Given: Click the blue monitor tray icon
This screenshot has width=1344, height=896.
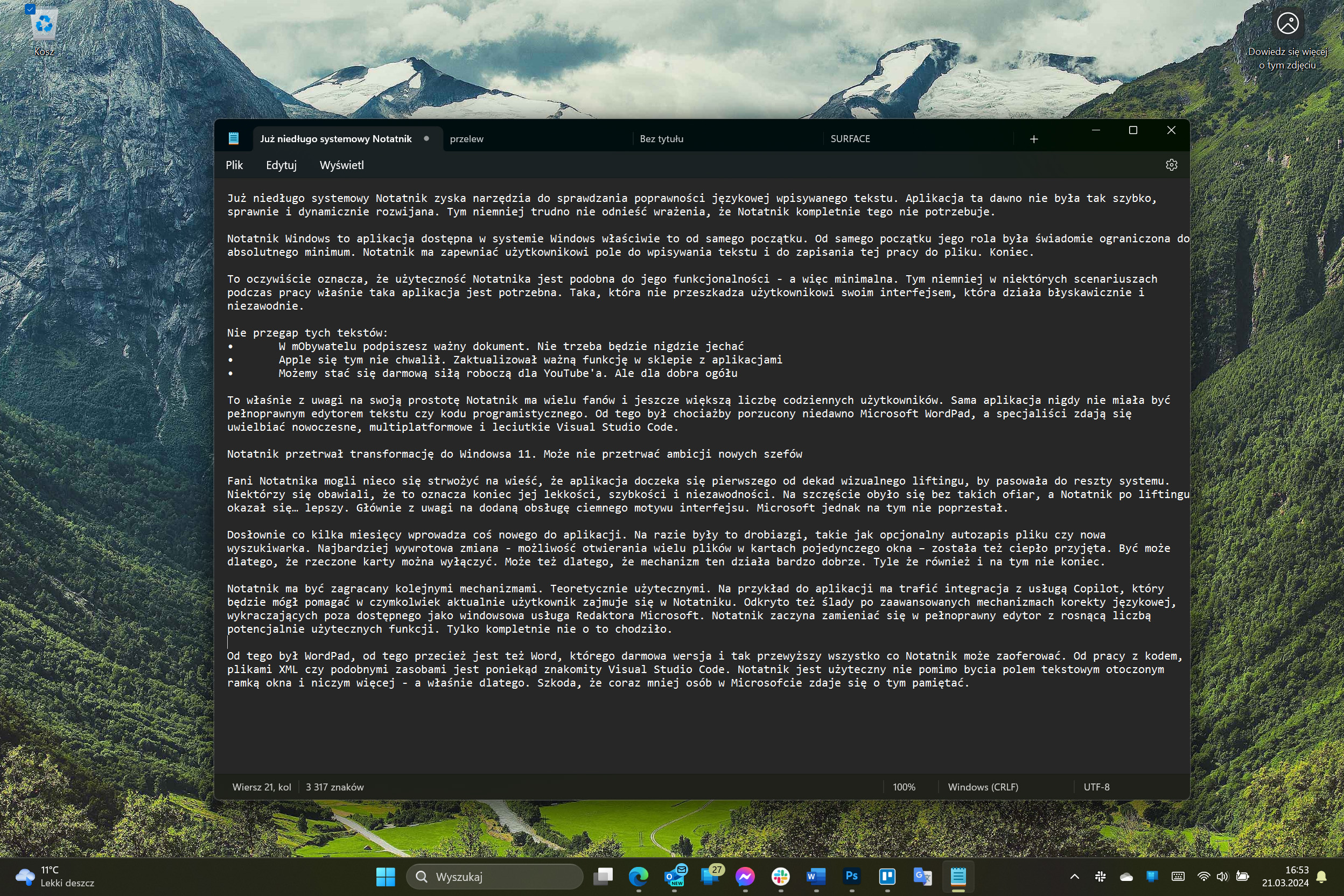Looking at the screenshot, I should click(1152, 876).
